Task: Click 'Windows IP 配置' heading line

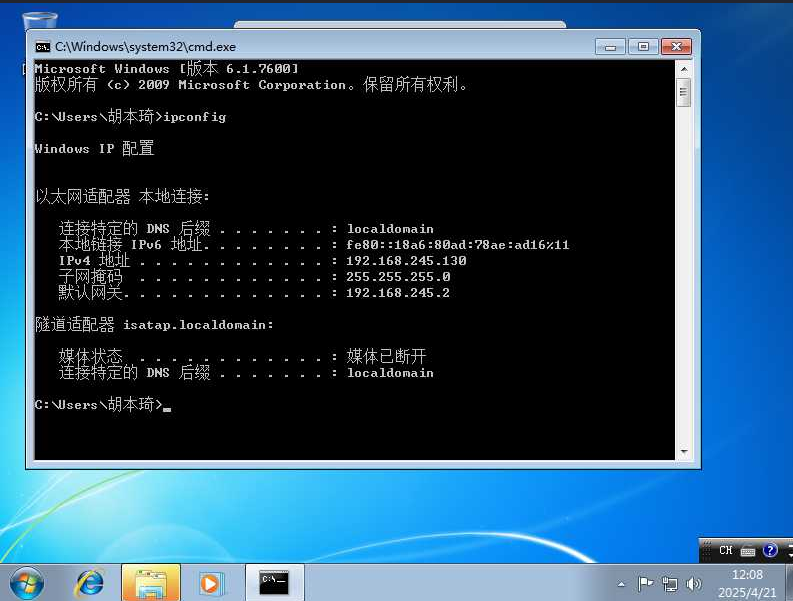Action: 95,148
